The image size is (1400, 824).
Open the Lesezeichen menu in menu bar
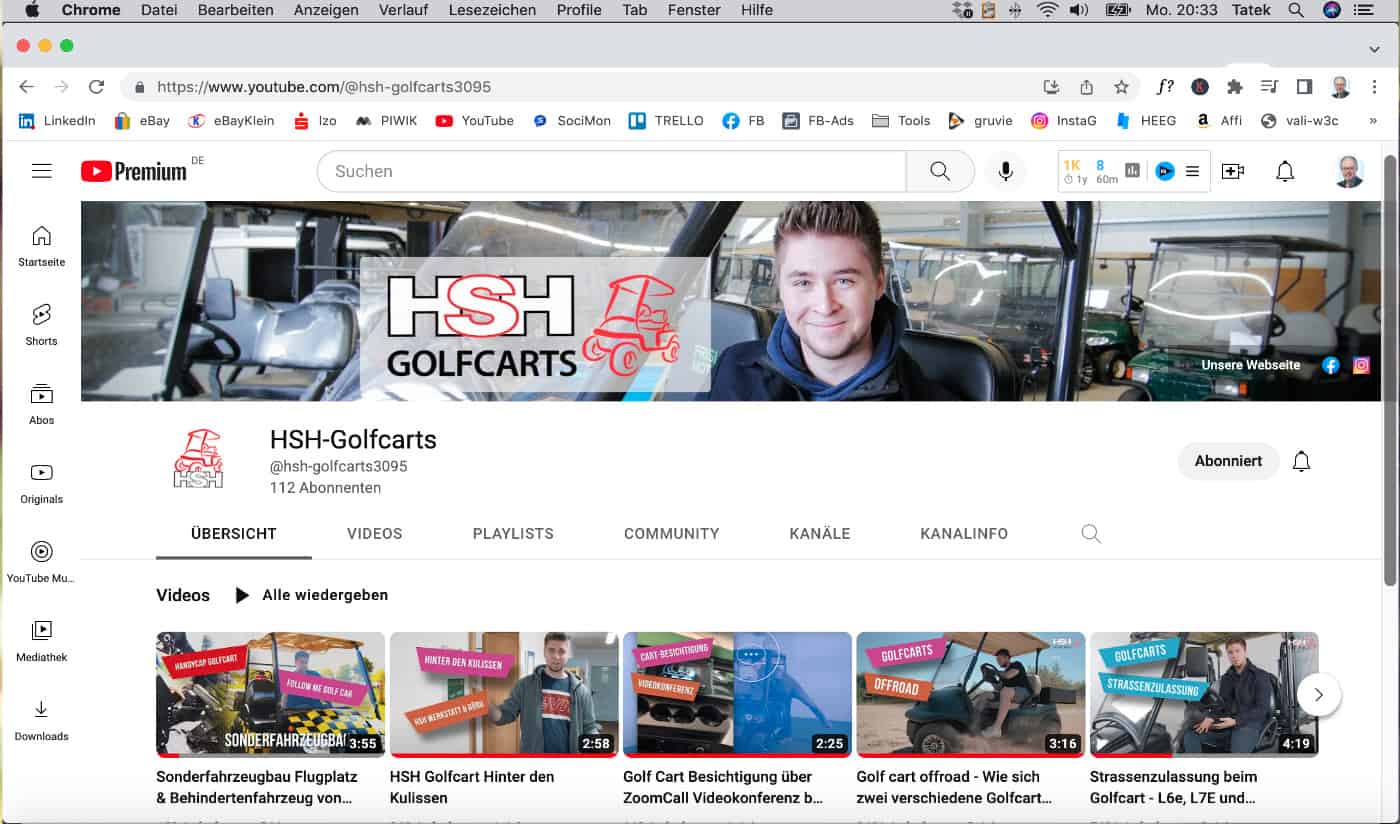[x=492, y=10]
